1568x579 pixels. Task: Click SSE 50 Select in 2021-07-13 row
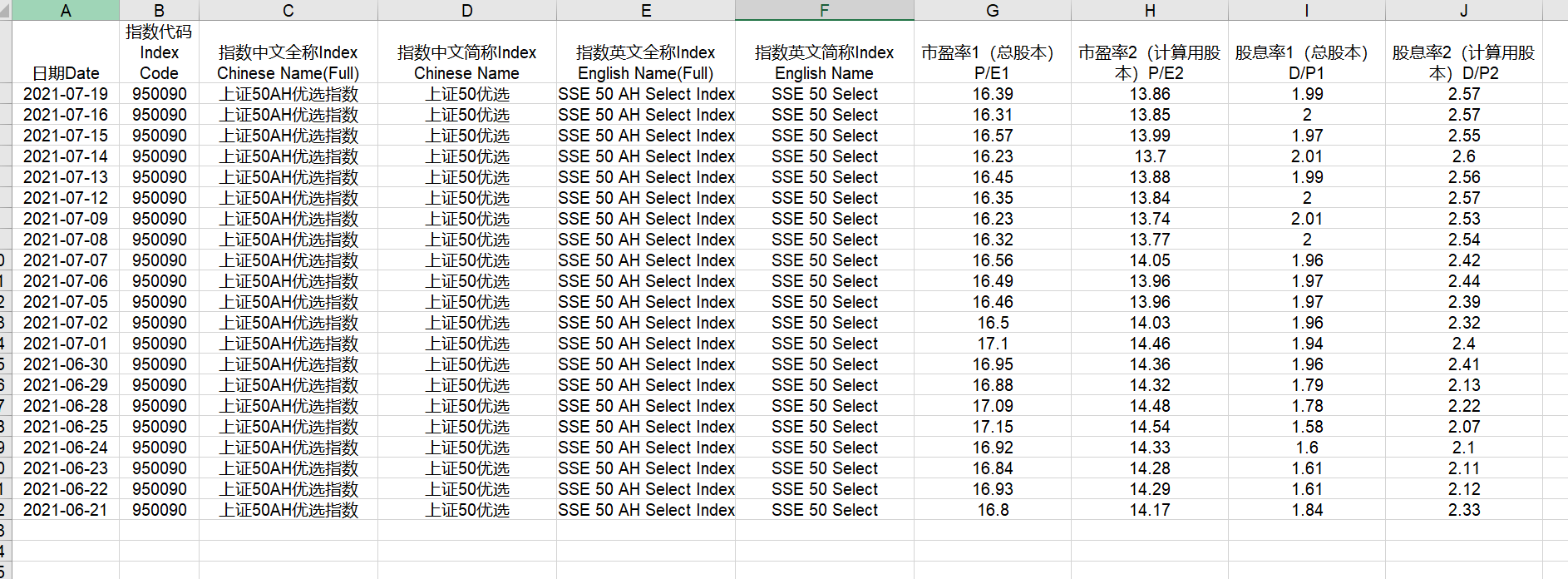coord(825,177)
